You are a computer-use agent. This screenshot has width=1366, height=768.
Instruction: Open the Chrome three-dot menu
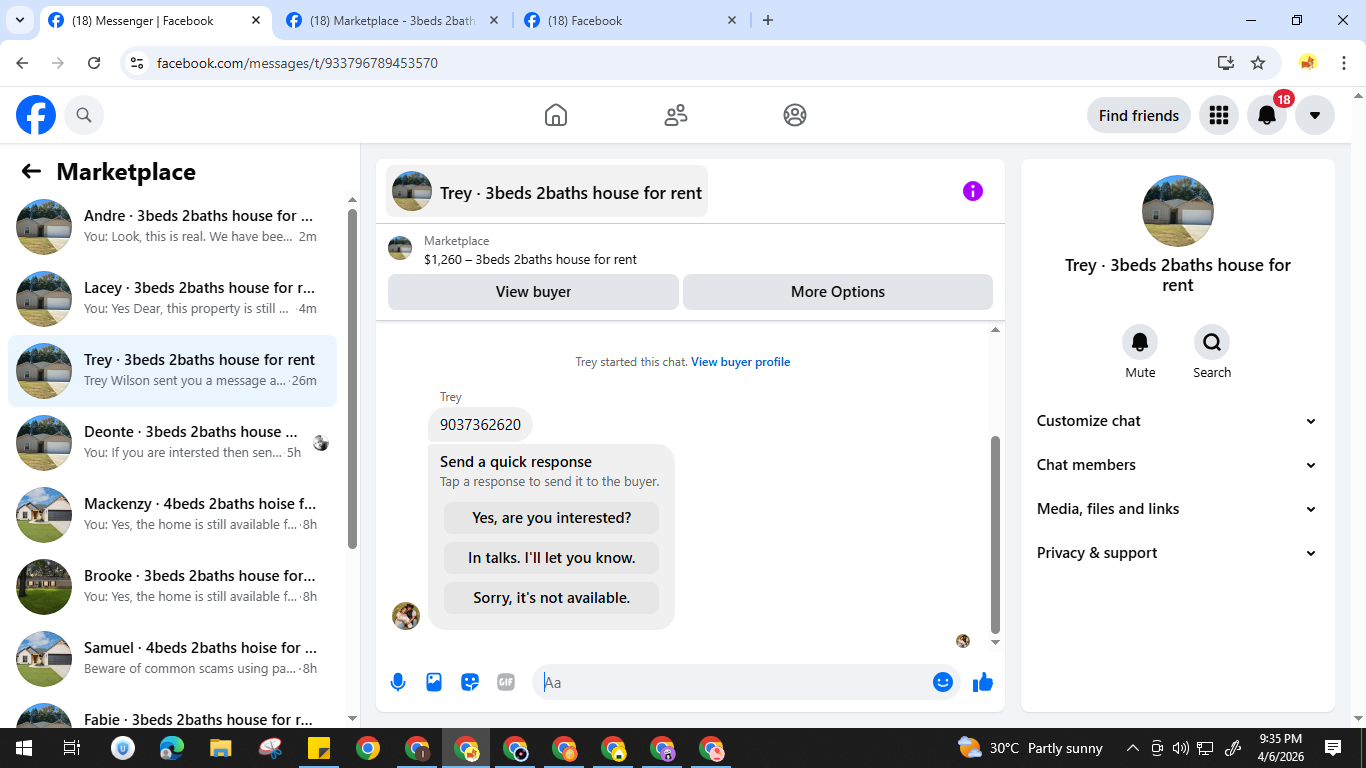point(1344,63)
